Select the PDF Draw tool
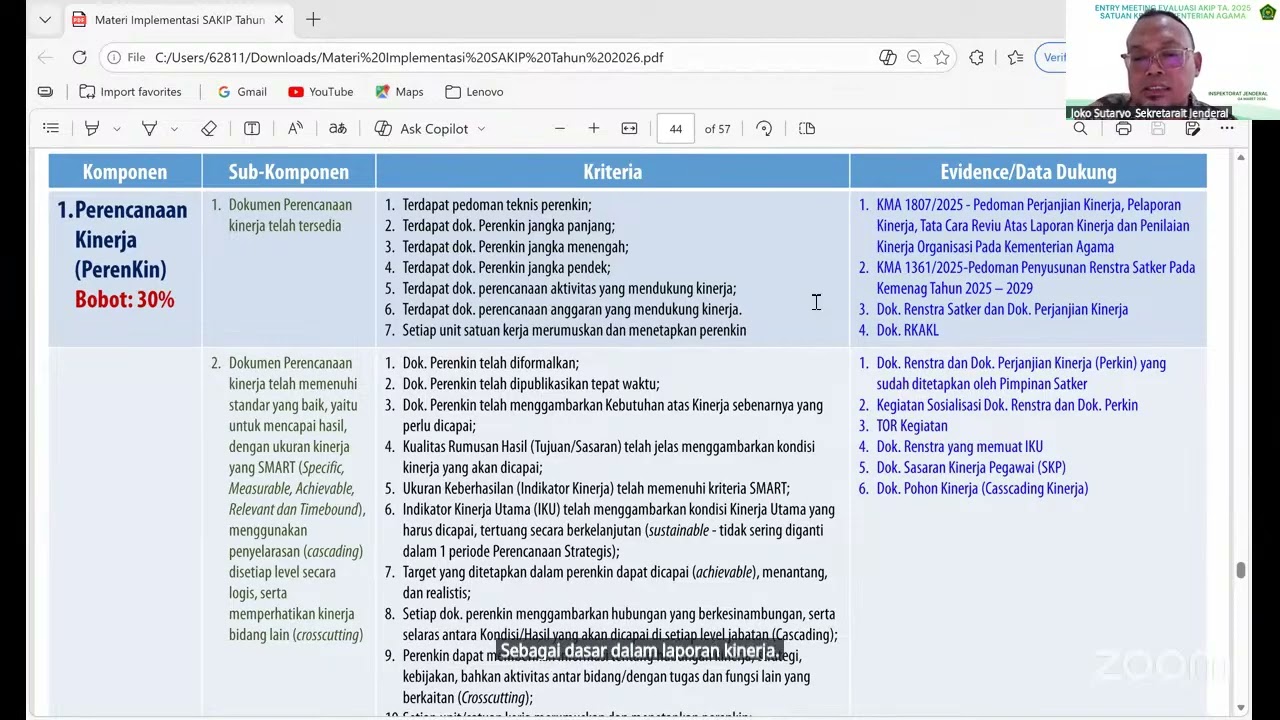This screenshot has height=720, width=1280. 149,128
